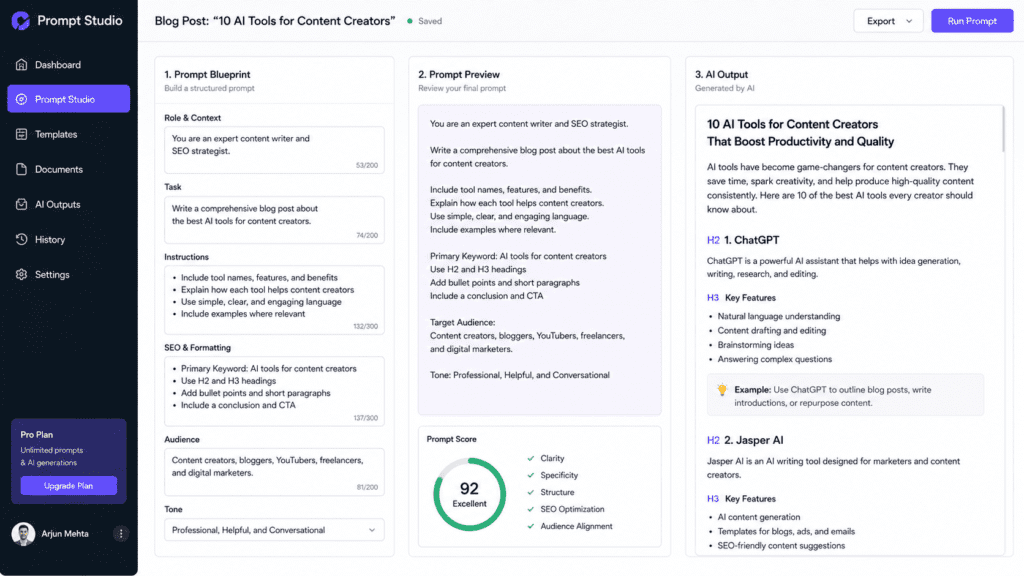Open the Export dropdown
This screenshot has height=576, width=1024.
point(888,21)
